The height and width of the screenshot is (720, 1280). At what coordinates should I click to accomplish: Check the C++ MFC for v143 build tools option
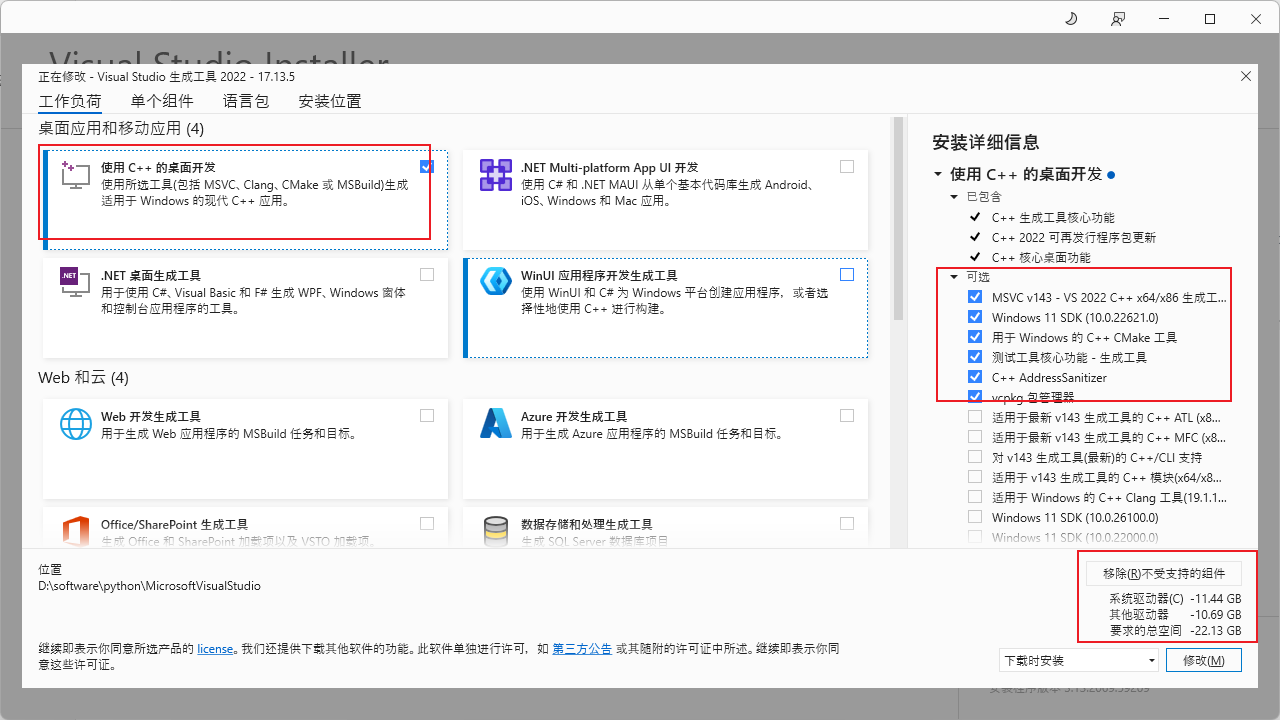[975, 437]
